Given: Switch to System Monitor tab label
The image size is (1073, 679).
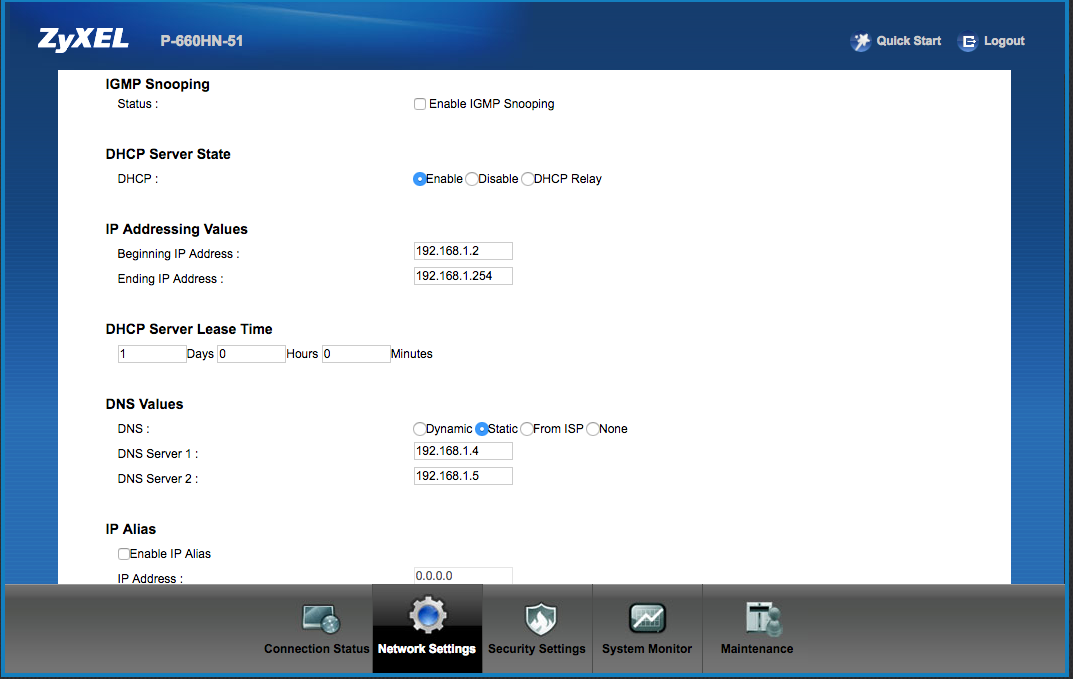Looking at the screenshot, I should coord(647,649).
